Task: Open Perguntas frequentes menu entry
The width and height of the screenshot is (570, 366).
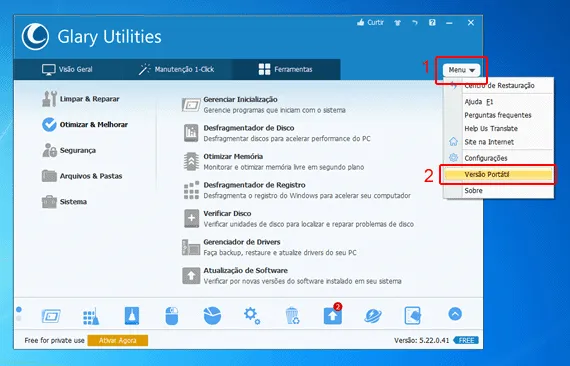Action: point(499,115)
